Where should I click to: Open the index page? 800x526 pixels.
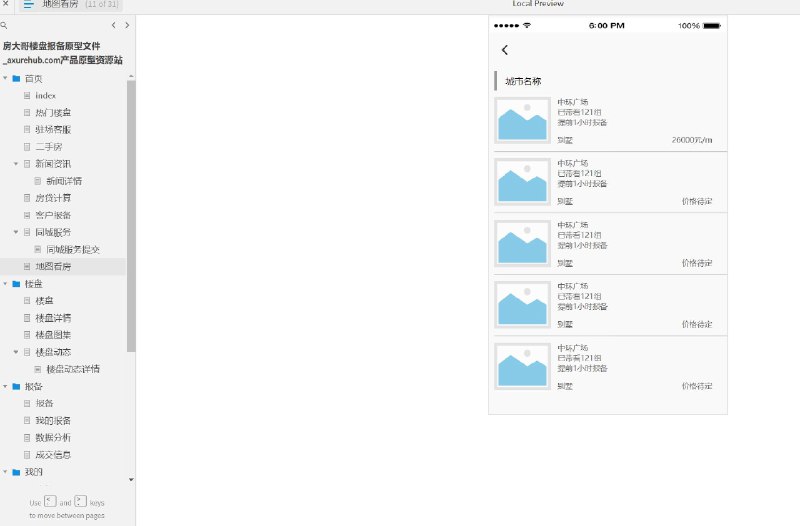45,95
